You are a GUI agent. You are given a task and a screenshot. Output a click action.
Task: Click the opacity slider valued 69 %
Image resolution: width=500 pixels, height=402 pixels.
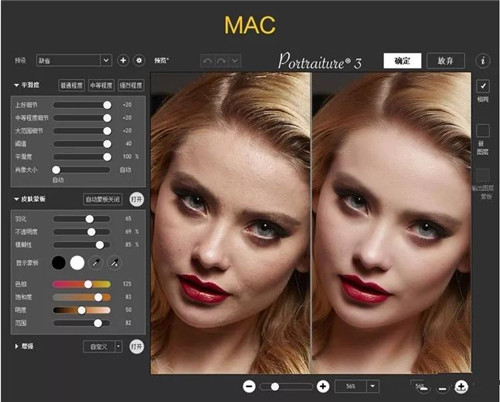82,232
